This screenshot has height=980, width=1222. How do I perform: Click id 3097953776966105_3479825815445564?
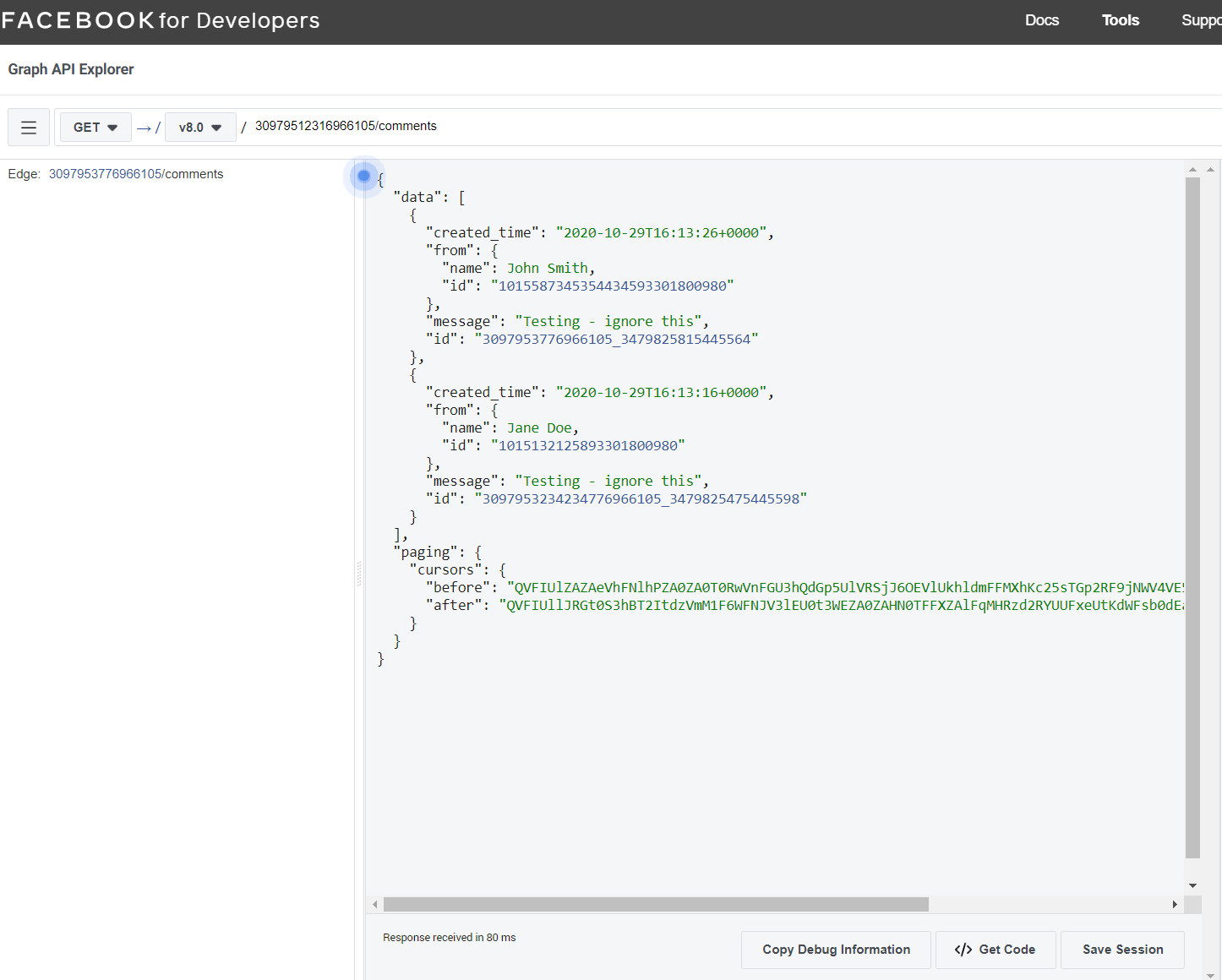tap(616, 340)
